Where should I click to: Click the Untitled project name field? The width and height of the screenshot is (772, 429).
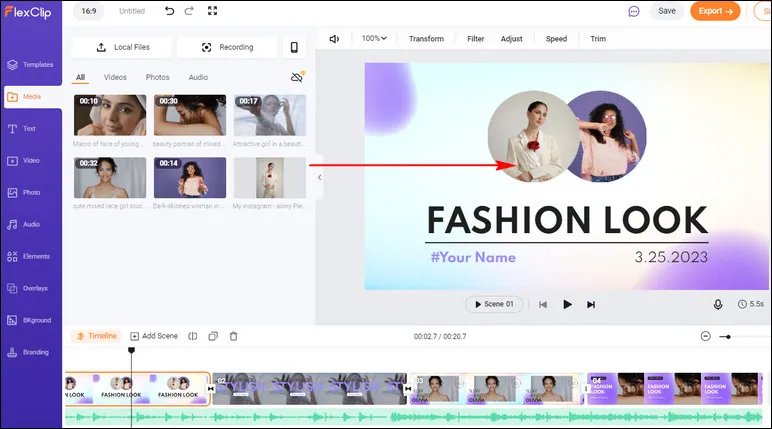(132, 11)
